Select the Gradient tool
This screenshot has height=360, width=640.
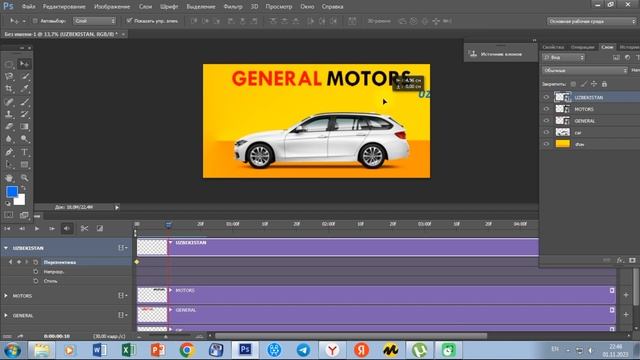(x=24, y=127)
